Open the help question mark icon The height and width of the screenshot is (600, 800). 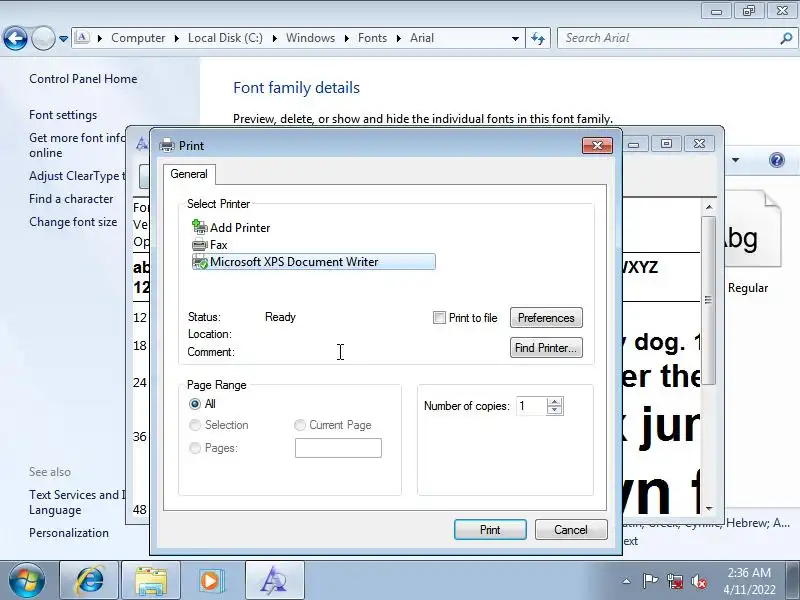coord(777,160)
